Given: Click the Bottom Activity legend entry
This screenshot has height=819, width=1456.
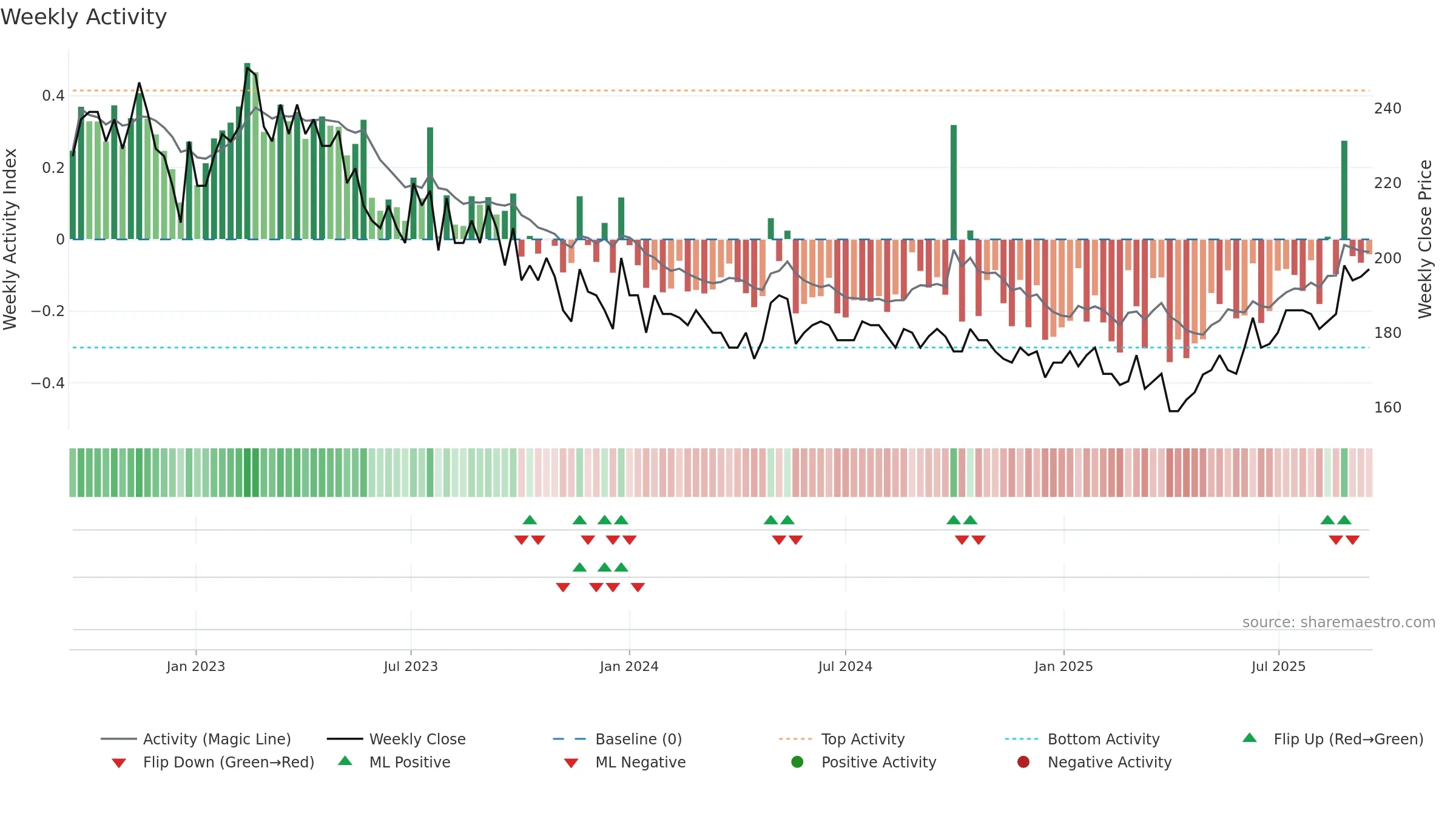Looking at the screenshot, I should coord(1082,739).
